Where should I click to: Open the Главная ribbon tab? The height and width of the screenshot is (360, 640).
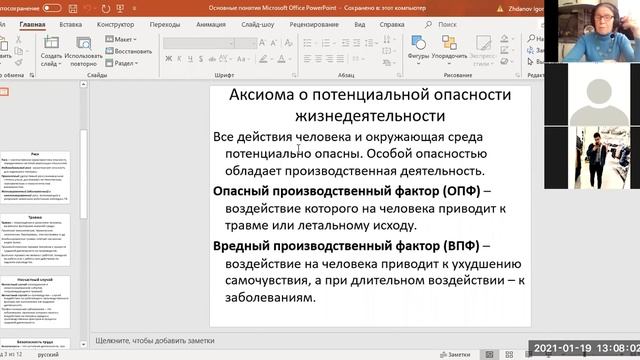[32, 24]
